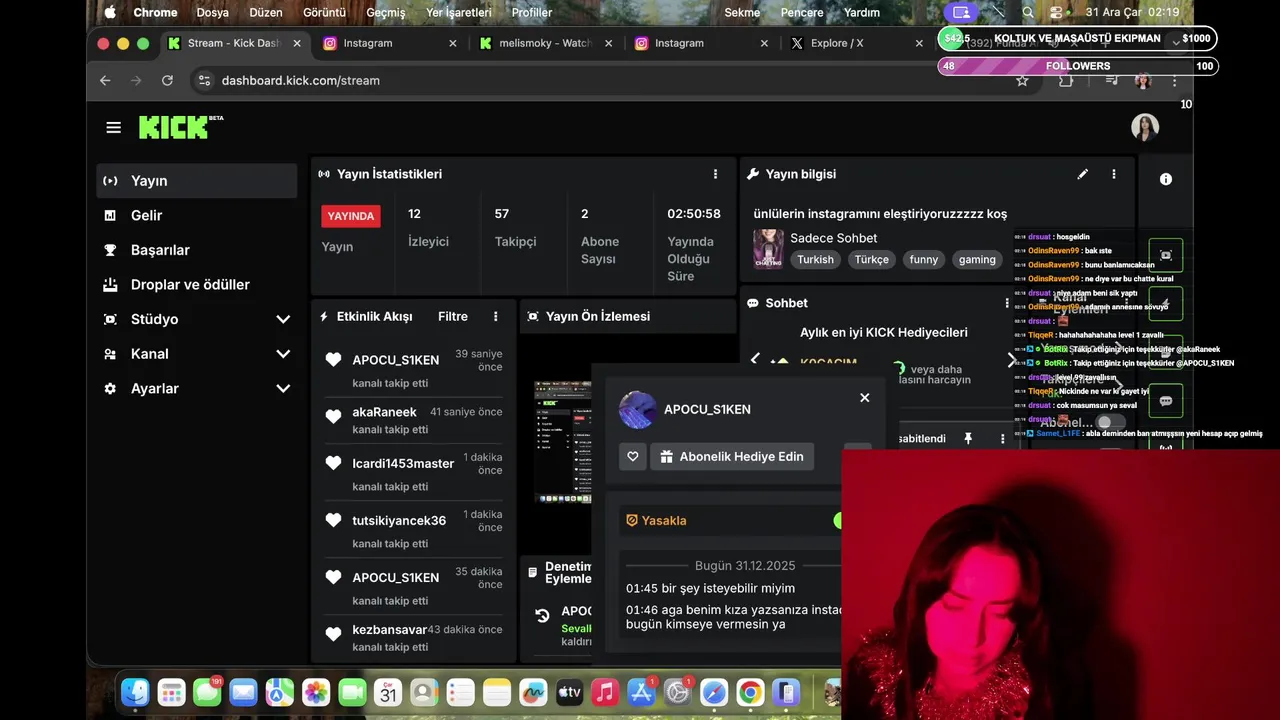
Task: Select Icardi1453master follow event
Action: coord(413,472)
